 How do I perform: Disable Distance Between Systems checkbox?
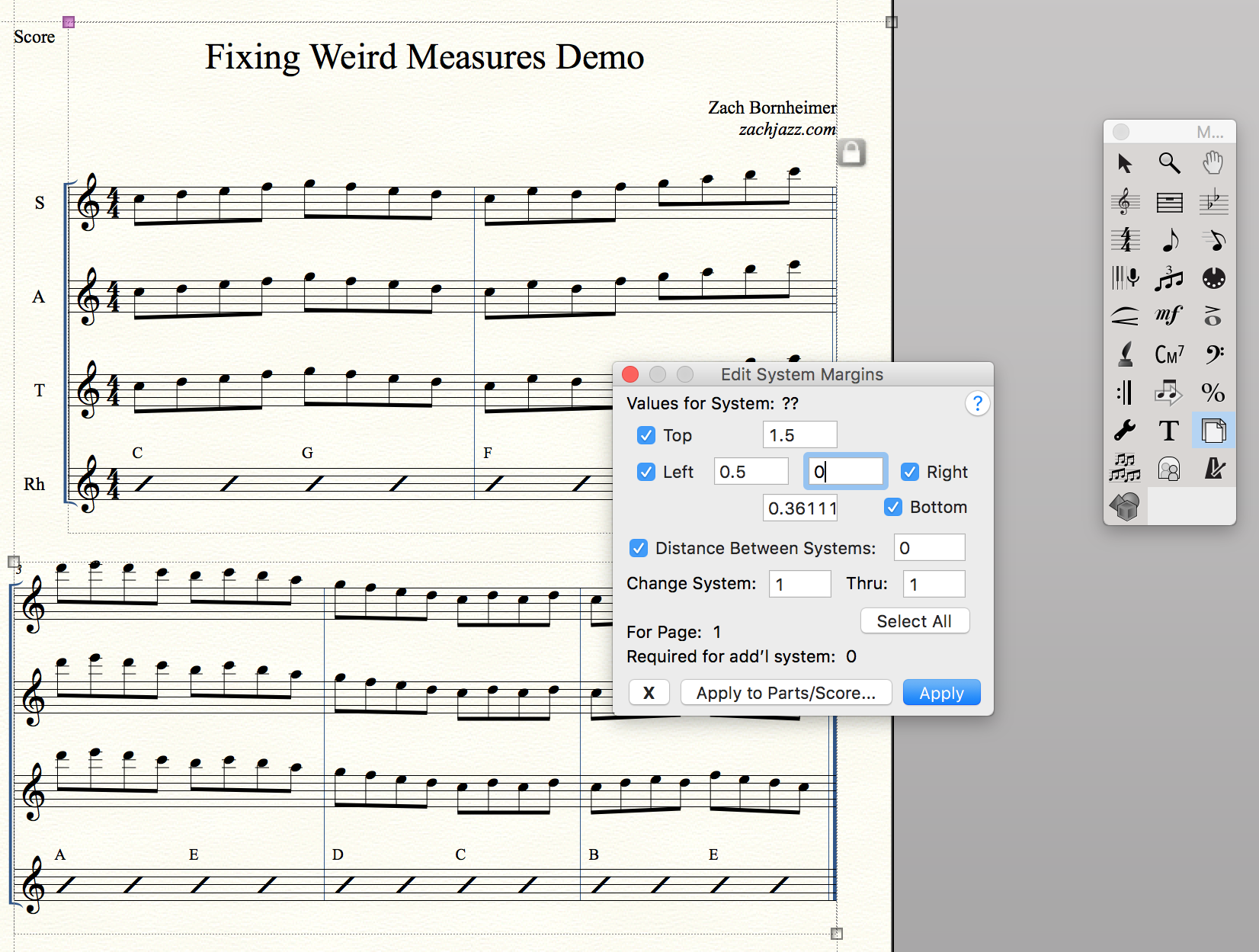click(x=639, y=548)
